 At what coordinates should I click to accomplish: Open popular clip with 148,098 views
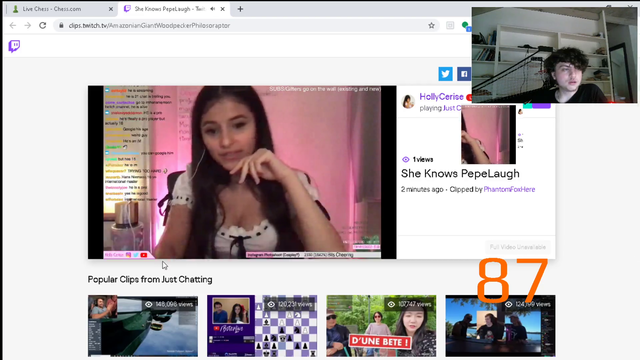[x=143, y=326]
